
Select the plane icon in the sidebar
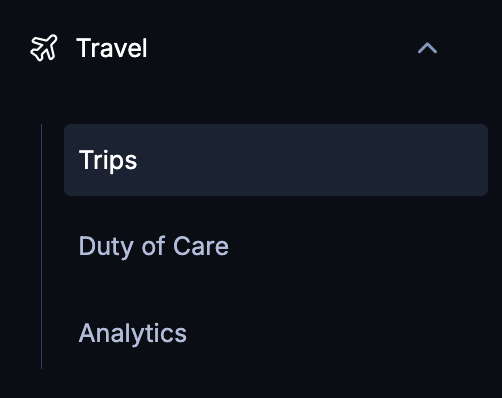[44, 48]
